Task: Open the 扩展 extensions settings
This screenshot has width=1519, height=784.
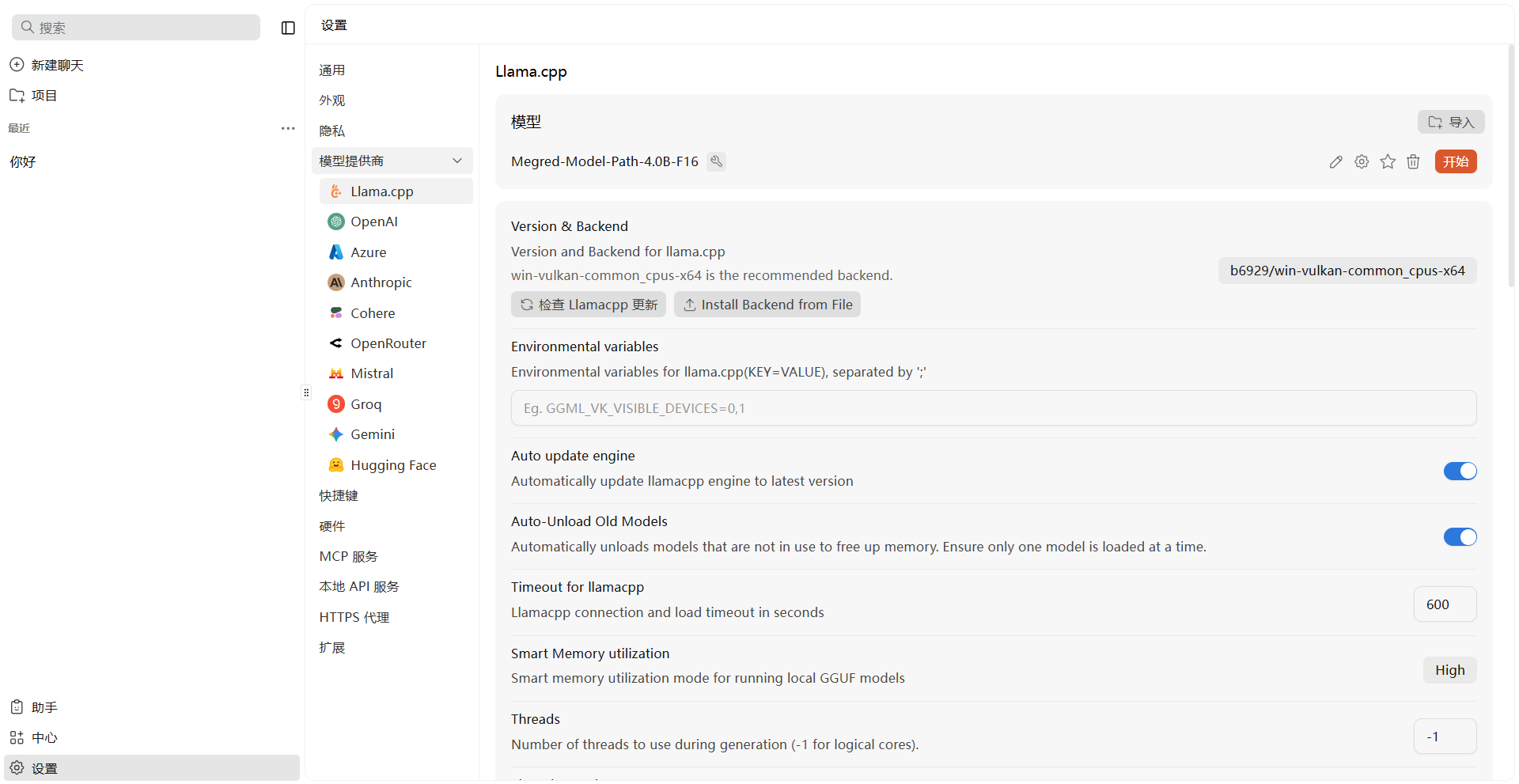Action: (x=332, y=647)
